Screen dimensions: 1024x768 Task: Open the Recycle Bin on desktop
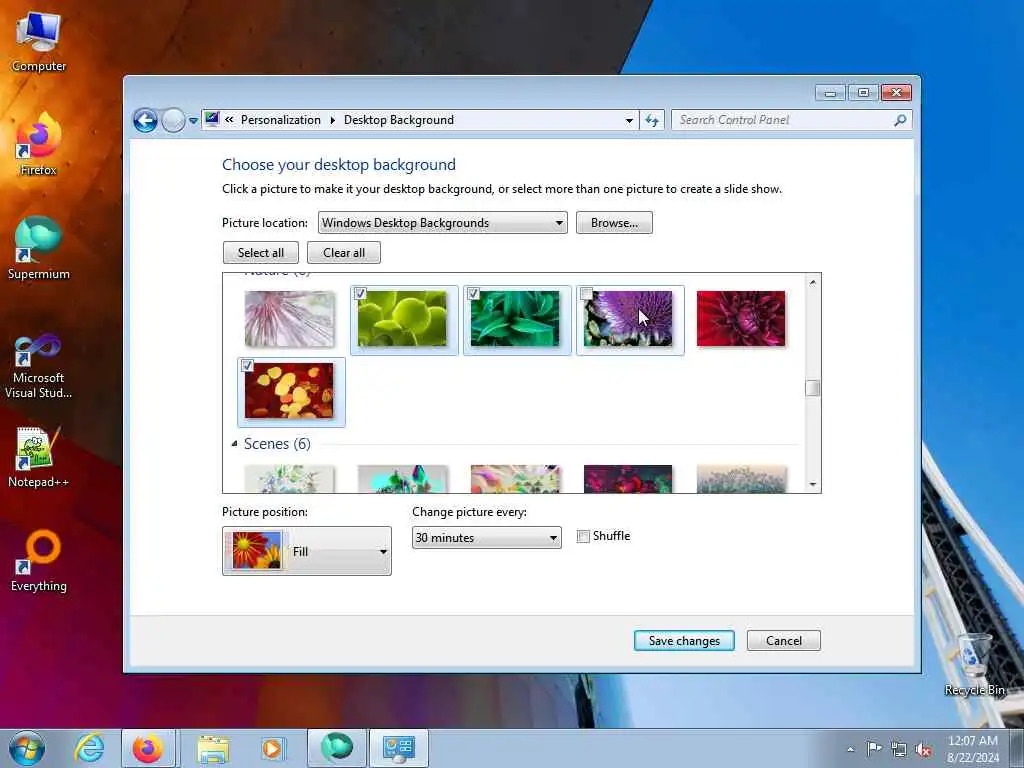(x=974, y=665)
